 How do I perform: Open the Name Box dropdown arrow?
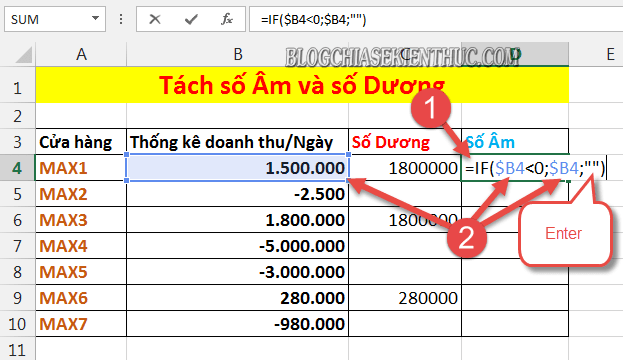95,18
